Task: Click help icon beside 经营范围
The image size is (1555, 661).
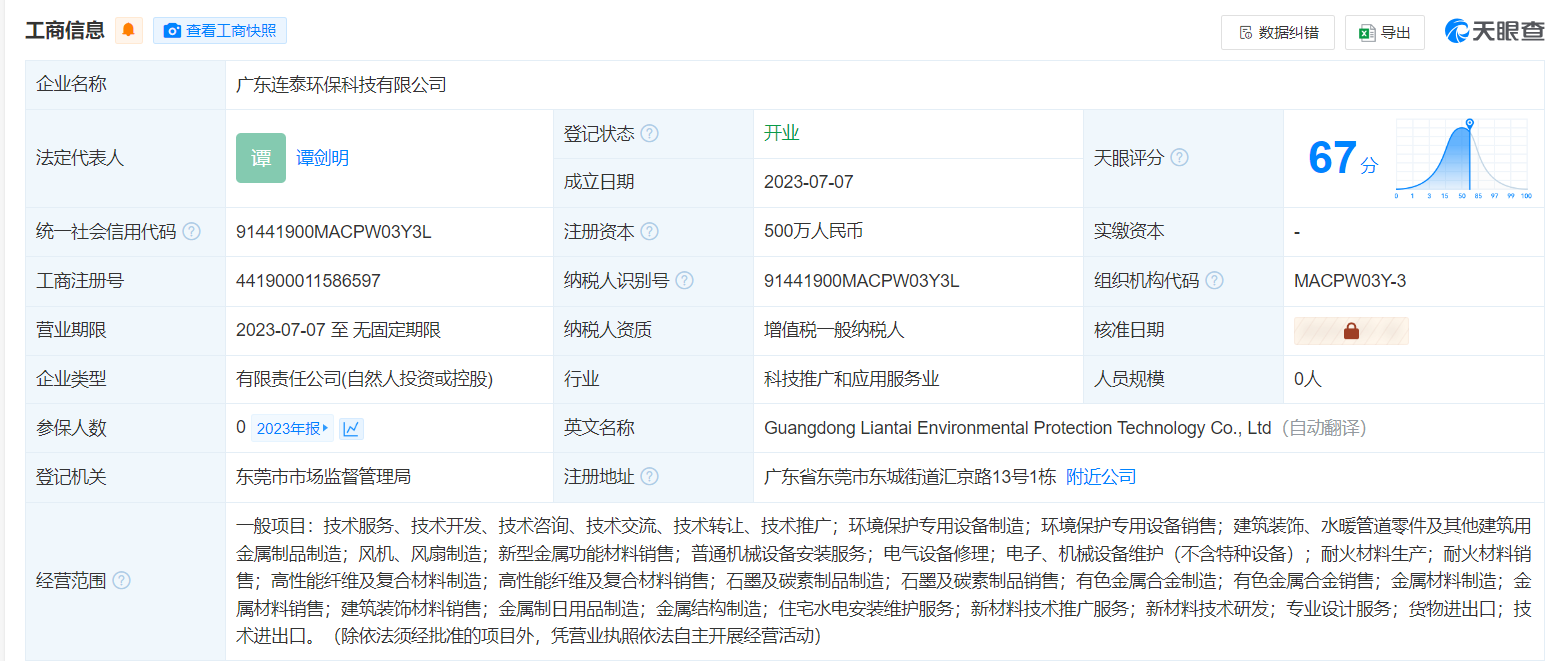Action: [121, 581]
